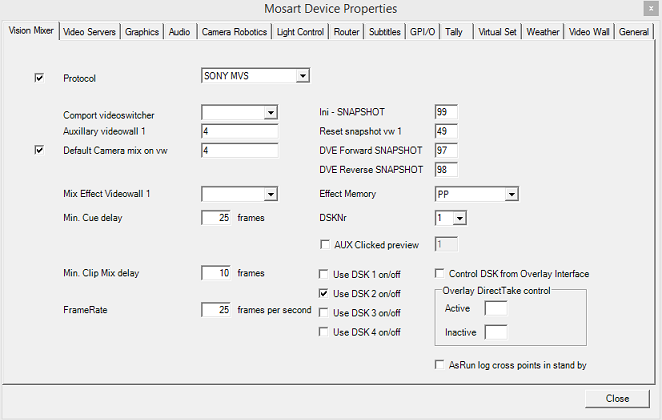Viewport: 662px width, 420px height.
Task: Enable Use DSK 1 on/off
Action: pyautogui.click(x=324, y=274)
